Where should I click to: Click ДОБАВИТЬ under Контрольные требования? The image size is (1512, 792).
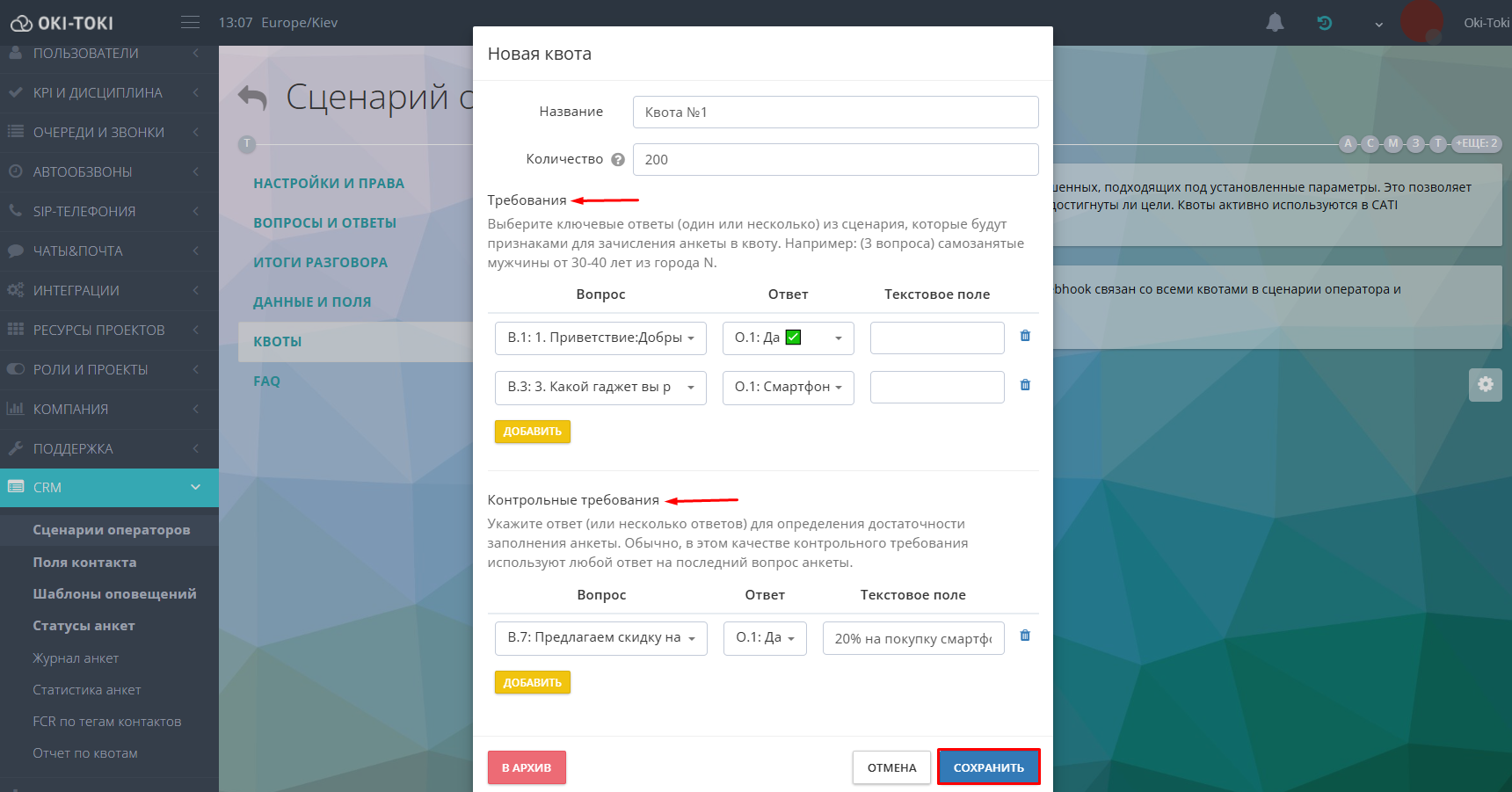pos(533,683)
